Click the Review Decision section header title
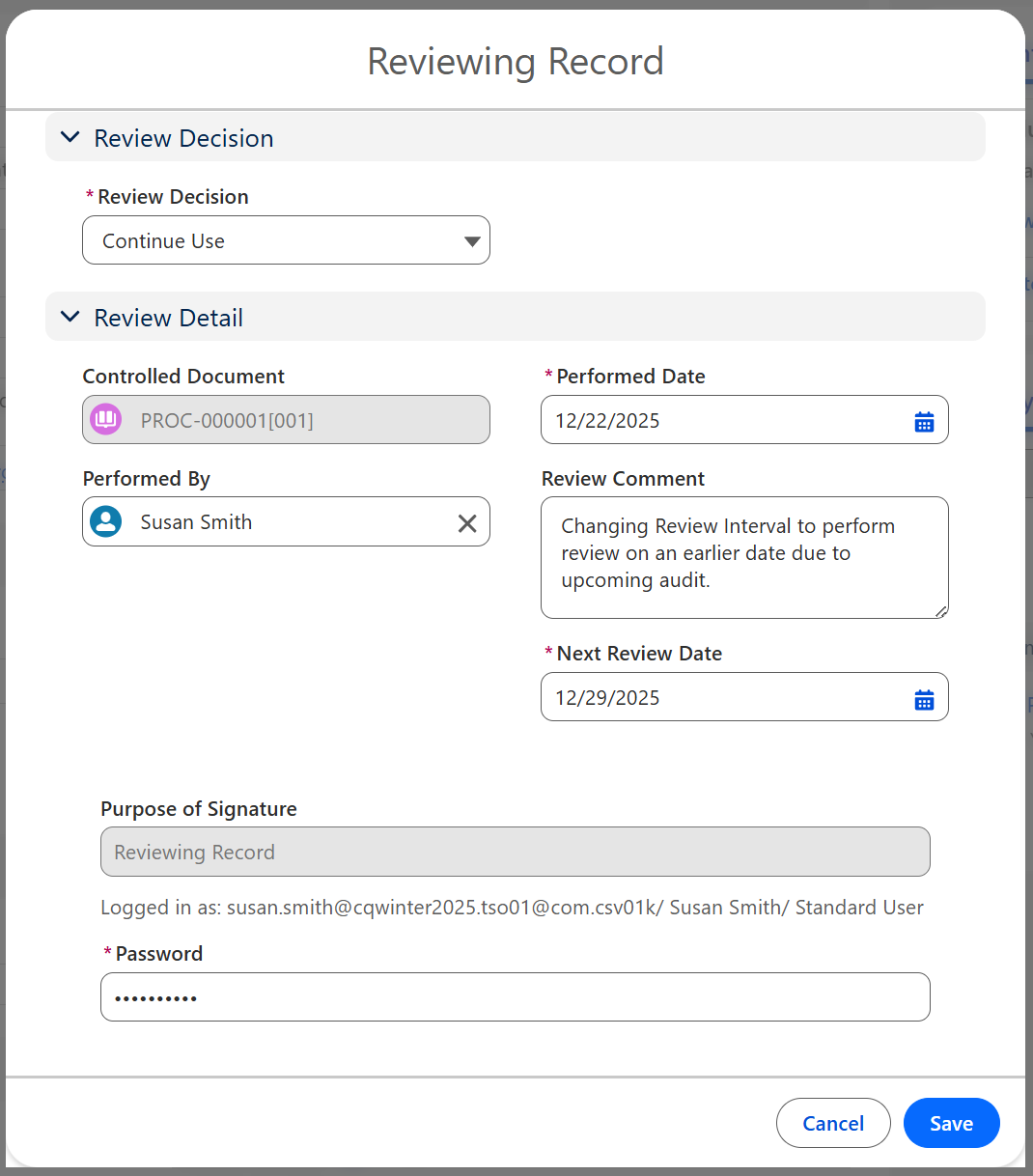This screenshot has height=1176, width=1033. (183, 138)
